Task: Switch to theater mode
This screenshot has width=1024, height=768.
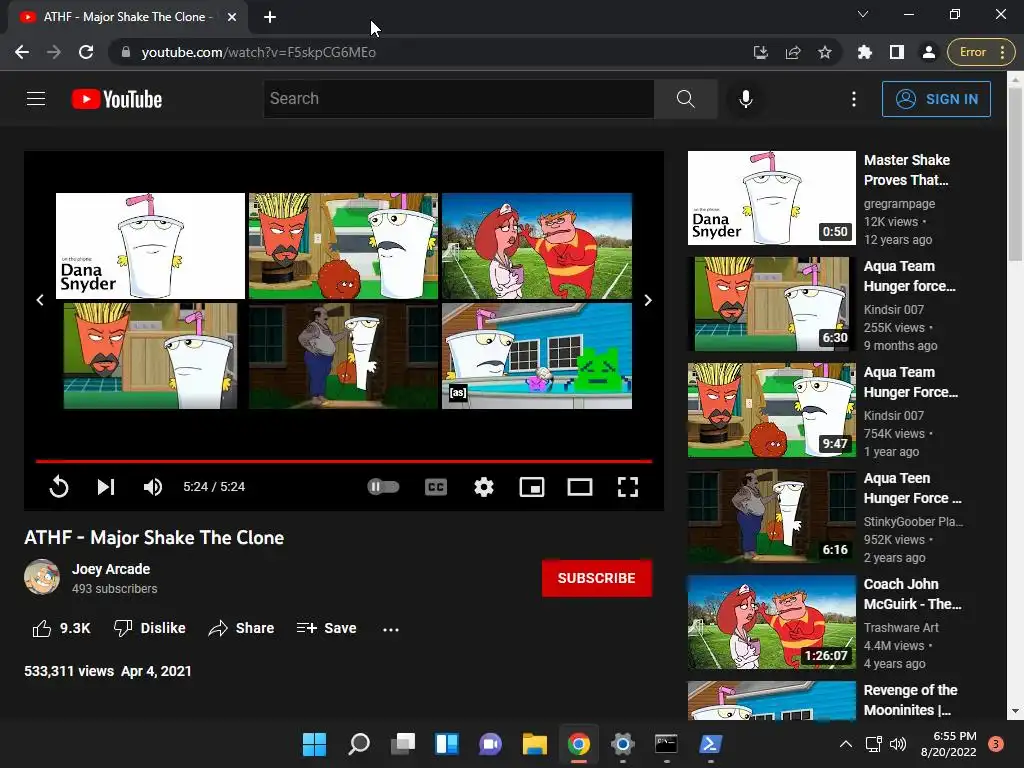Action: pyautogui.click(x=580, y=487)
